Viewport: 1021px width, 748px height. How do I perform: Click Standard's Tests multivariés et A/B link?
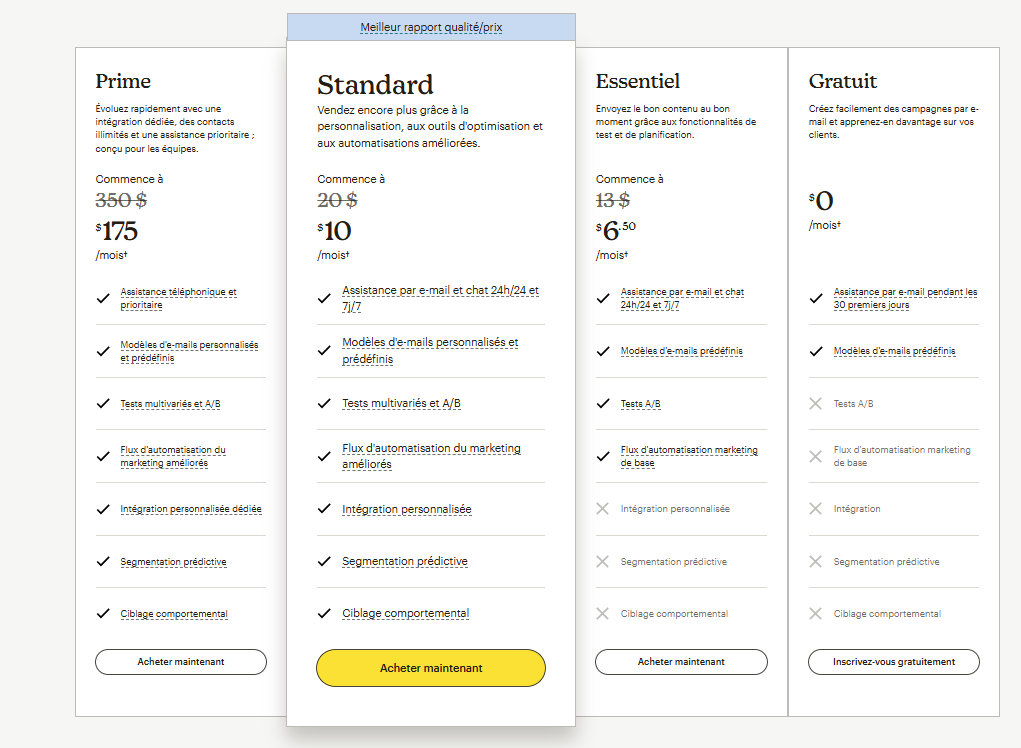pyautogui.click(x=401, y=403)
